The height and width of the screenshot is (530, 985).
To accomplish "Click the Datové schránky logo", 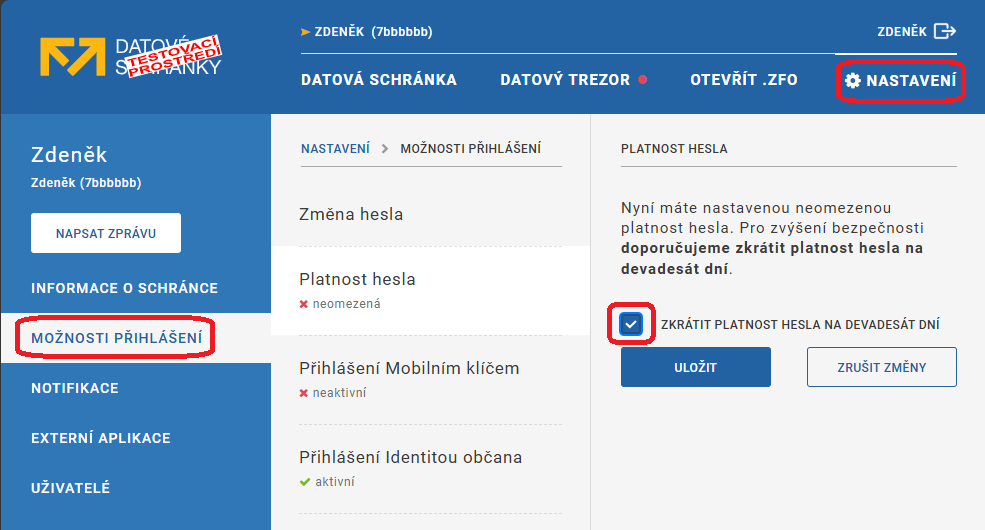I will click(130, 58).
